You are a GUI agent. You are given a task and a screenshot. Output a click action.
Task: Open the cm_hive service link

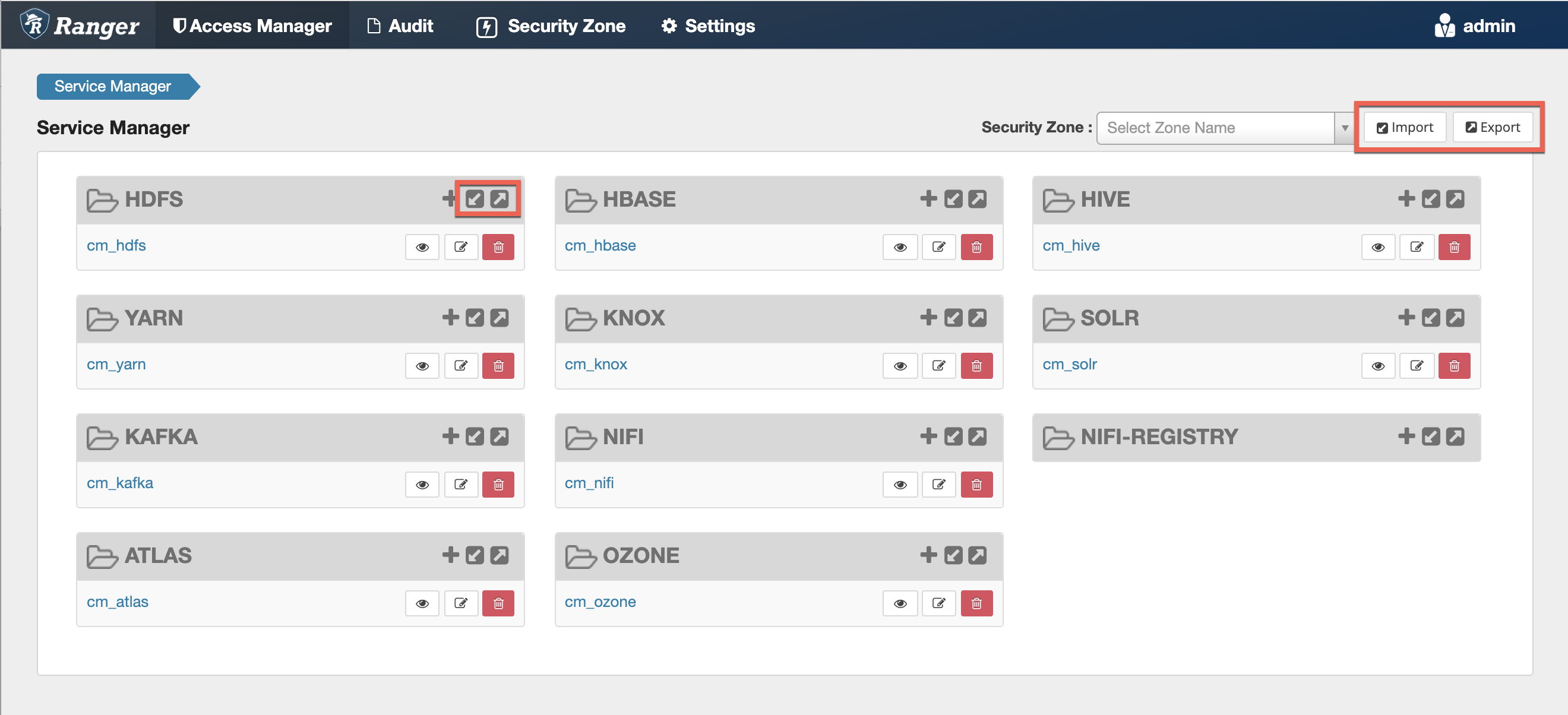1071,245
